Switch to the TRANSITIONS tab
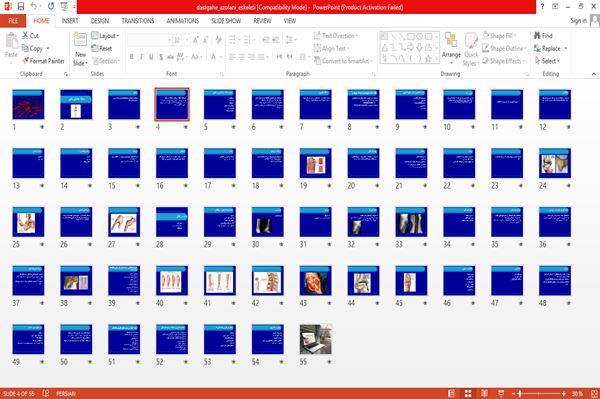This screenshot has height=399, width=600. [138, 21]
